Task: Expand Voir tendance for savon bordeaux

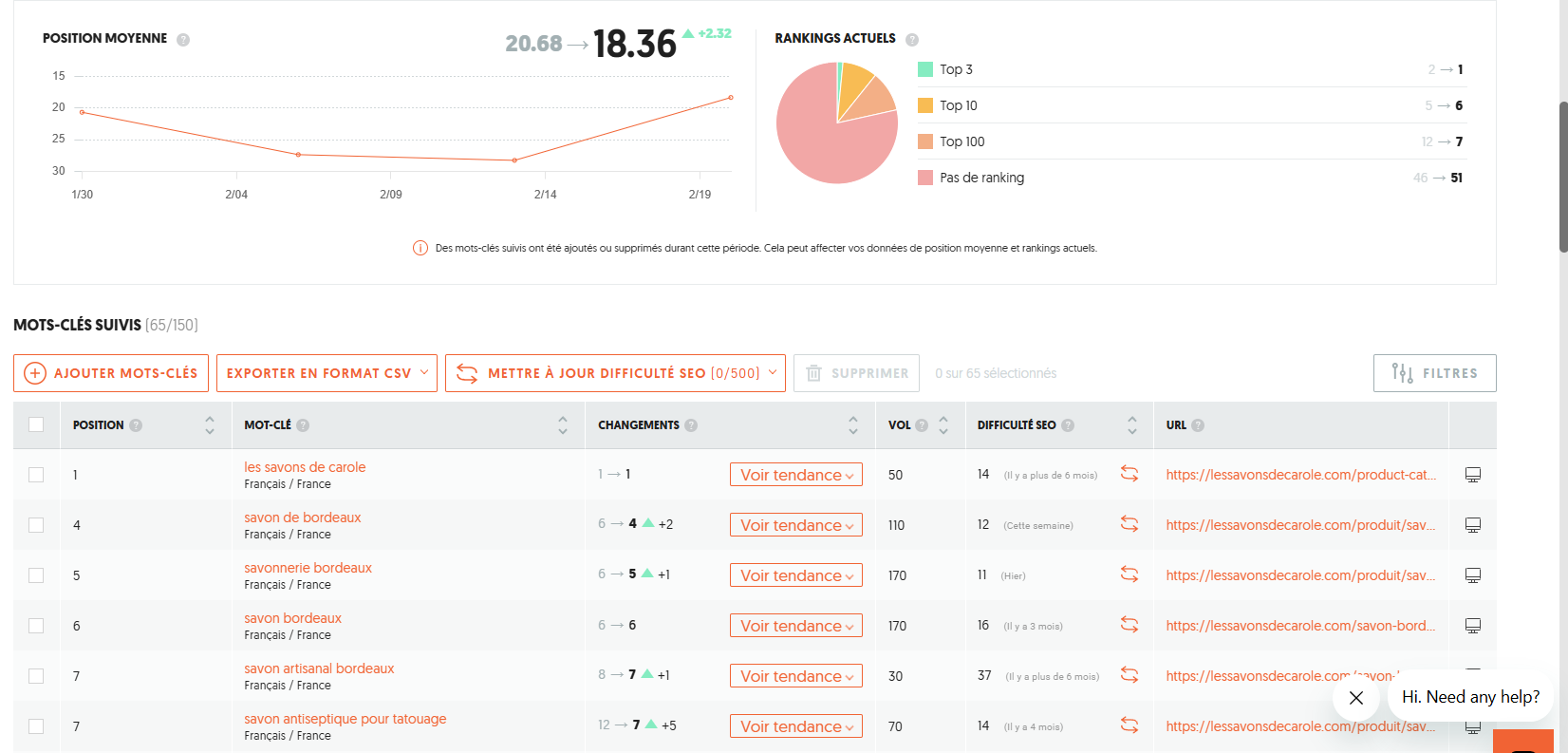Action: point(796,626)
